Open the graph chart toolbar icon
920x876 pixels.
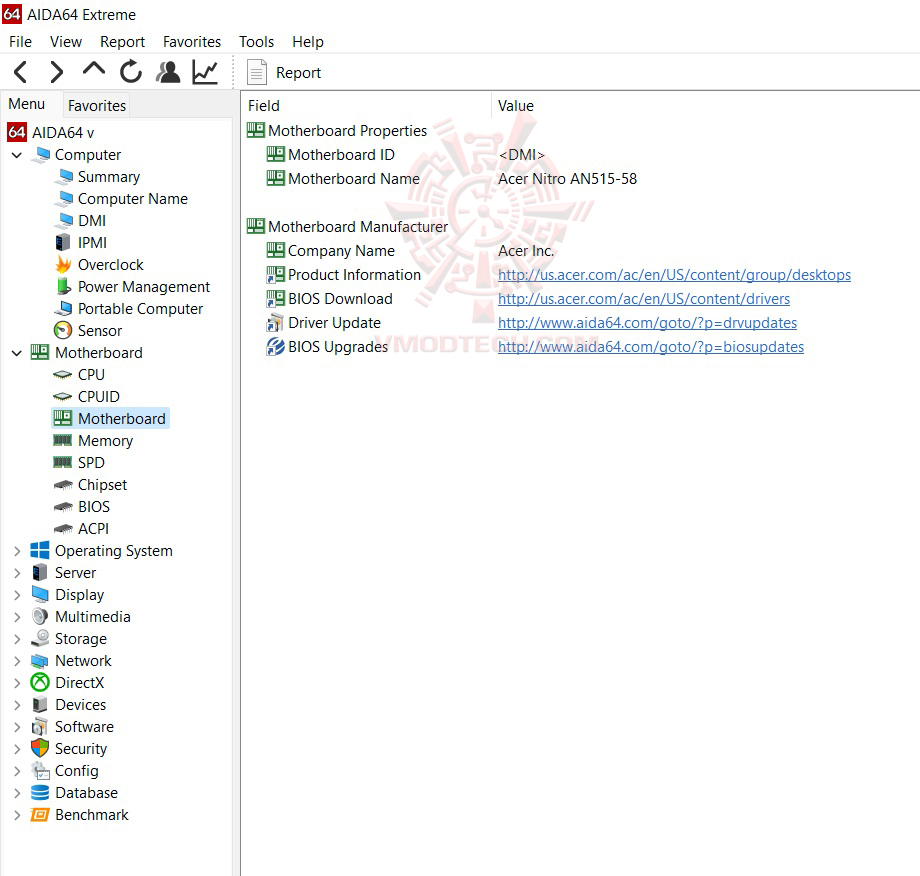point(205,72)
